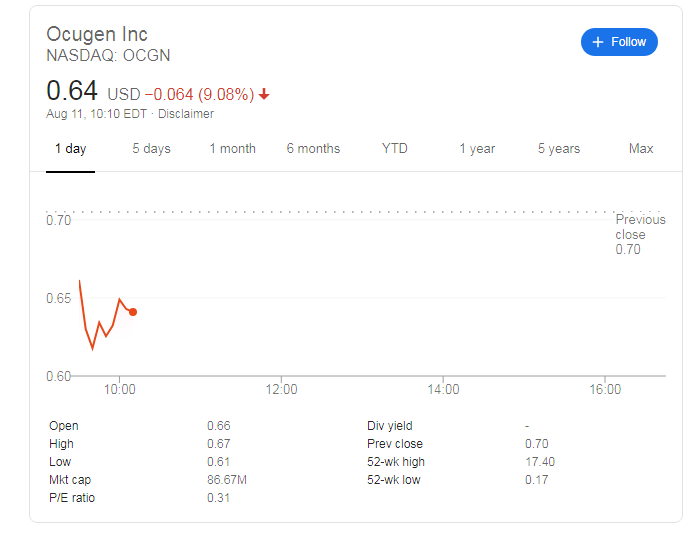Click the red down arrow price indicator
699x533 pixels.
[x=264, y=94]
